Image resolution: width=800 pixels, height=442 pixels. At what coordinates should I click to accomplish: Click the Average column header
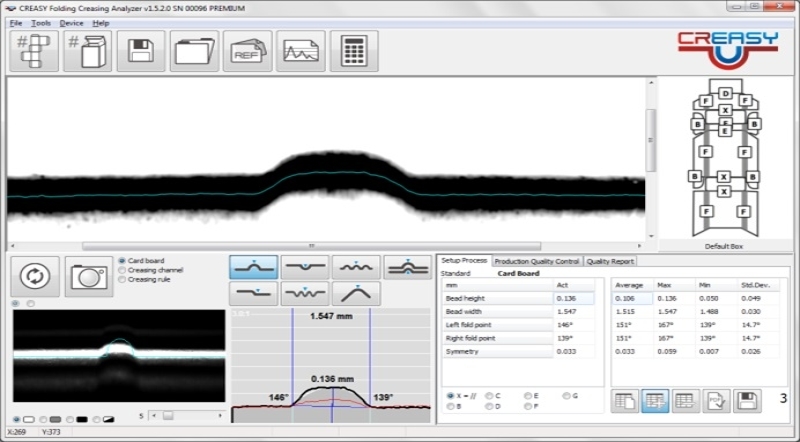click(x=633, y=285)
